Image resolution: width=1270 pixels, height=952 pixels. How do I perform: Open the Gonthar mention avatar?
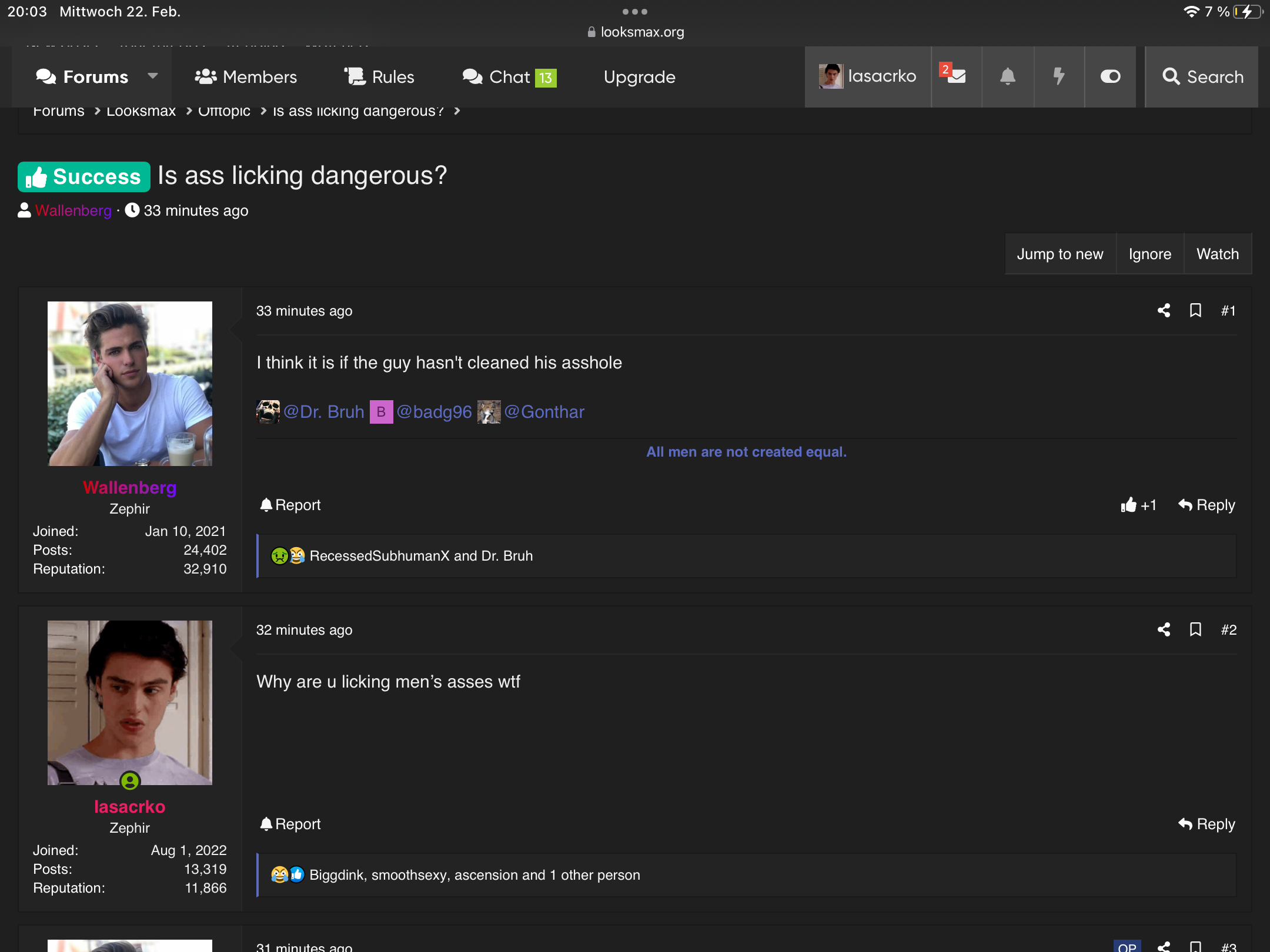489,412
